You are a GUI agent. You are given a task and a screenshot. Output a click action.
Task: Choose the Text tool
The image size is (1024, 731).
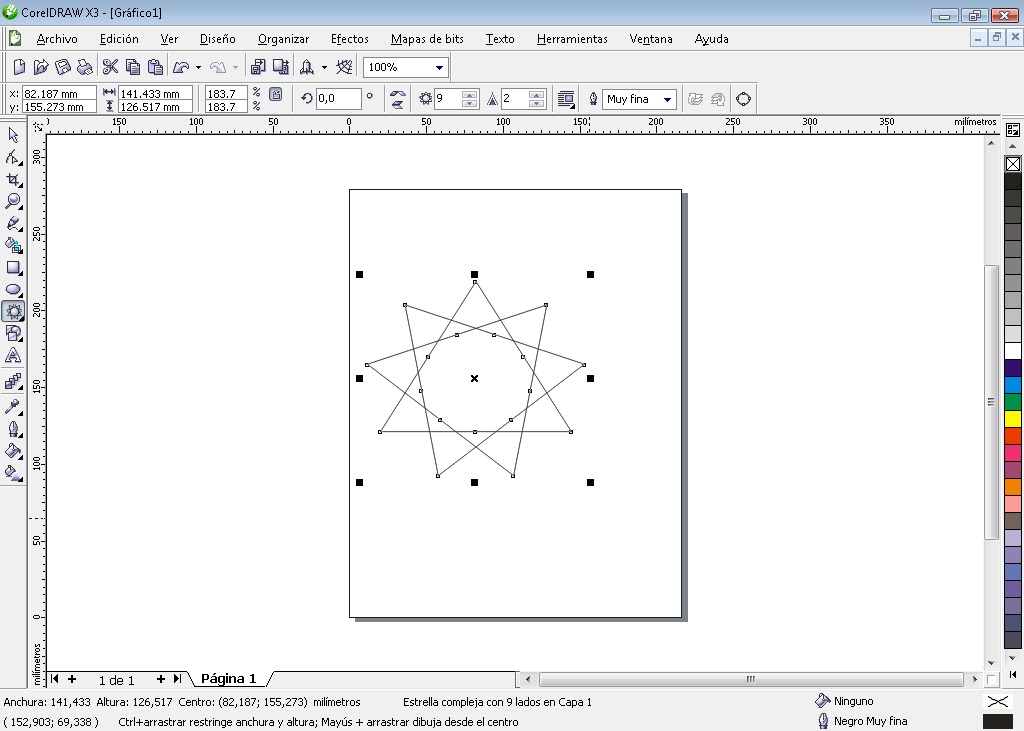13,354
